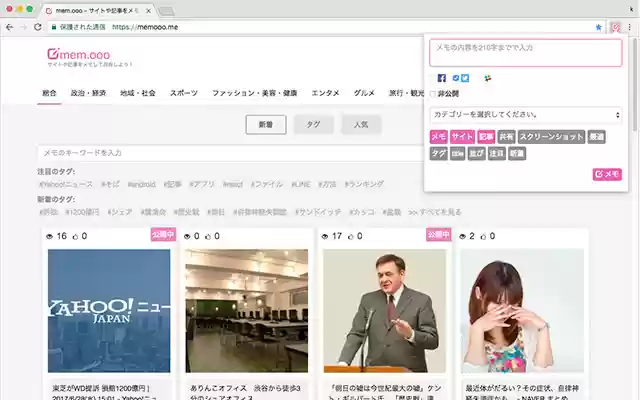Viewport: 640px width, 400px height.
Task: Click the address bar URL memooo.me
Action: point(145,27)
